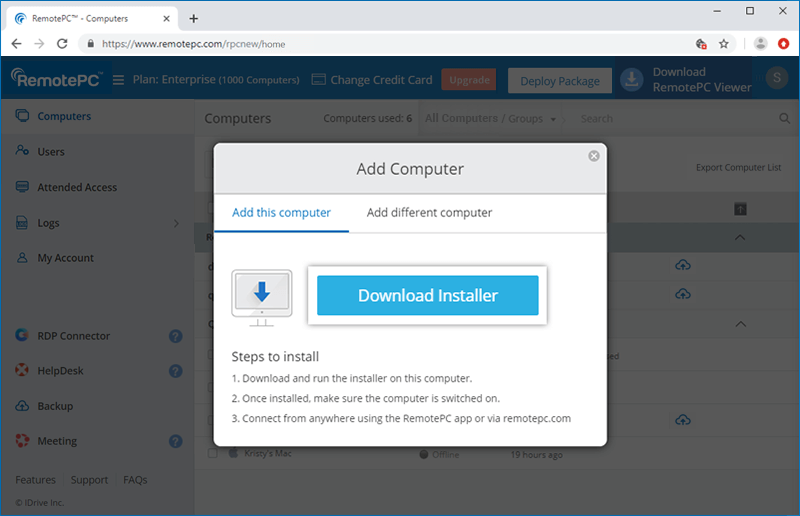This screenshot has width=800, height=516.
Task: Open the Logs menu item
Action: point(48,223)
